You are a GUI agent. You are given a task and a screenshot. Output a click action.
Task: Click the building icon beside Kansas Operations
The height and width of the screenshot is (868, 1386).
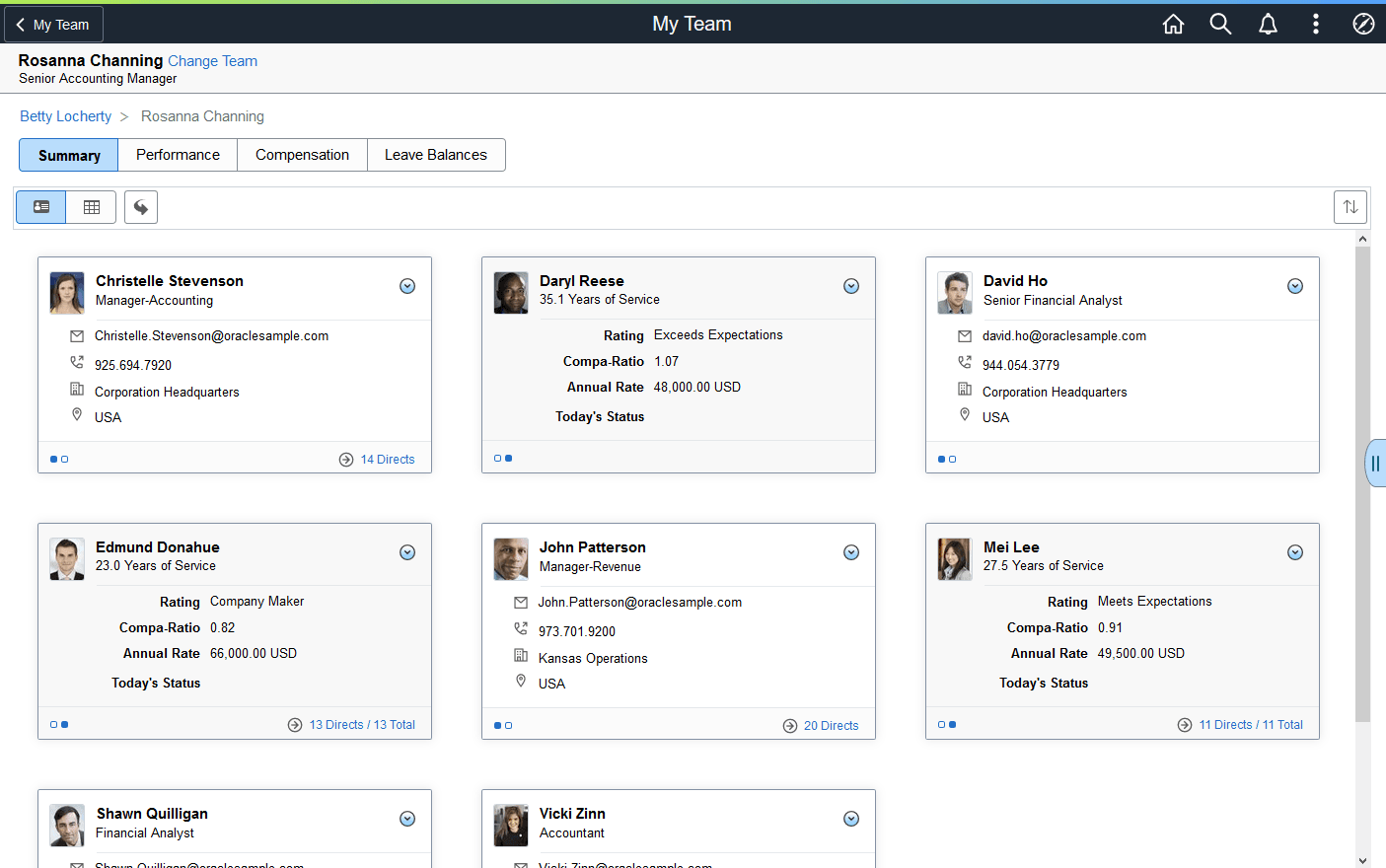[521, 656]
